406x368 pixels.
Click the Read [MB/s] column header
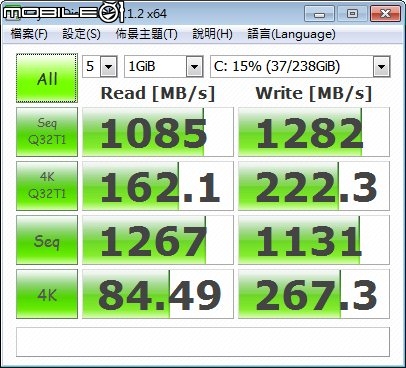[158, 93]
